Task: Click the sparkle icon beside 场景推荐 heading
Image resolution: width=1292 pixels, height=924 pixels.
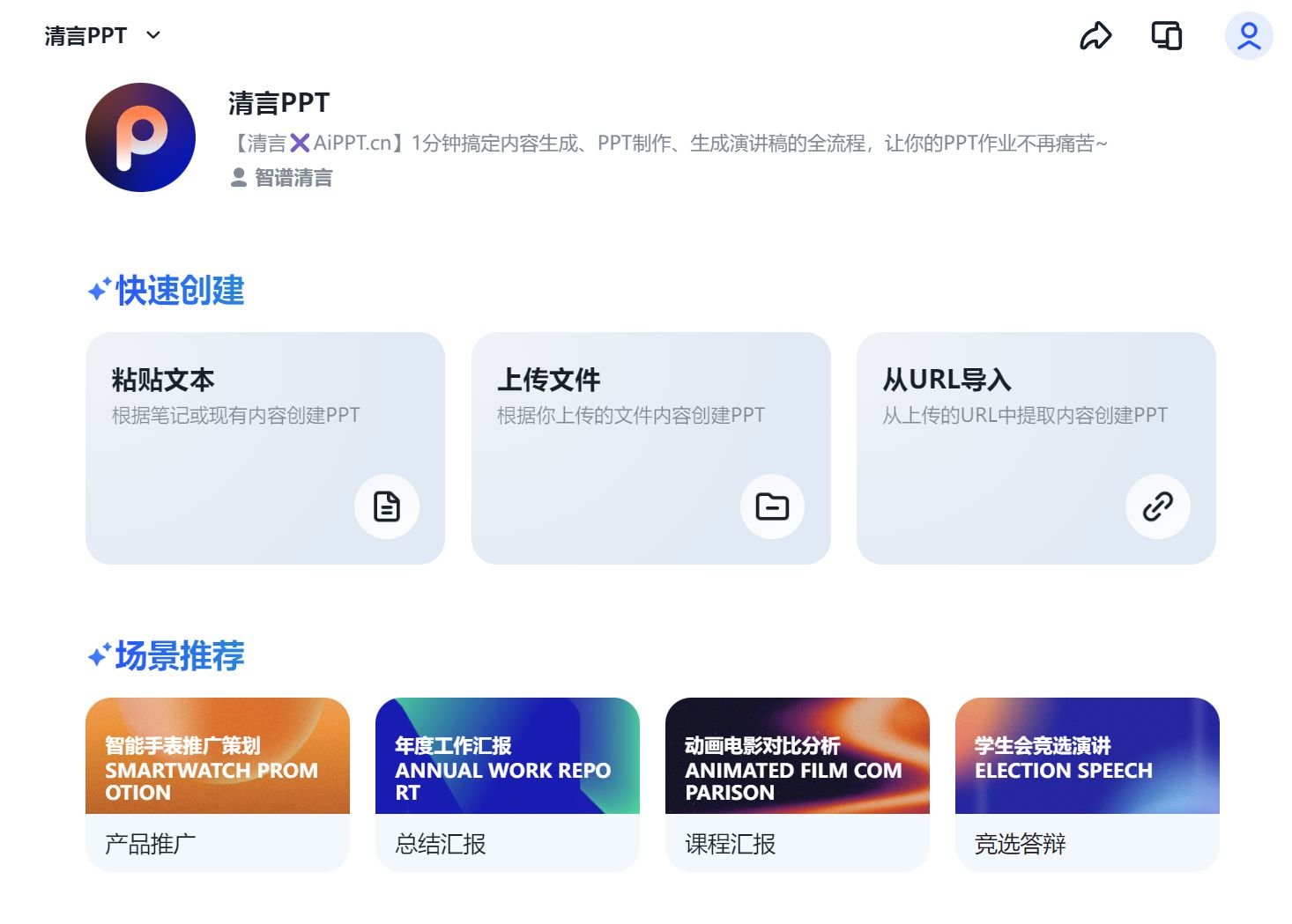Action: (97, 654)
